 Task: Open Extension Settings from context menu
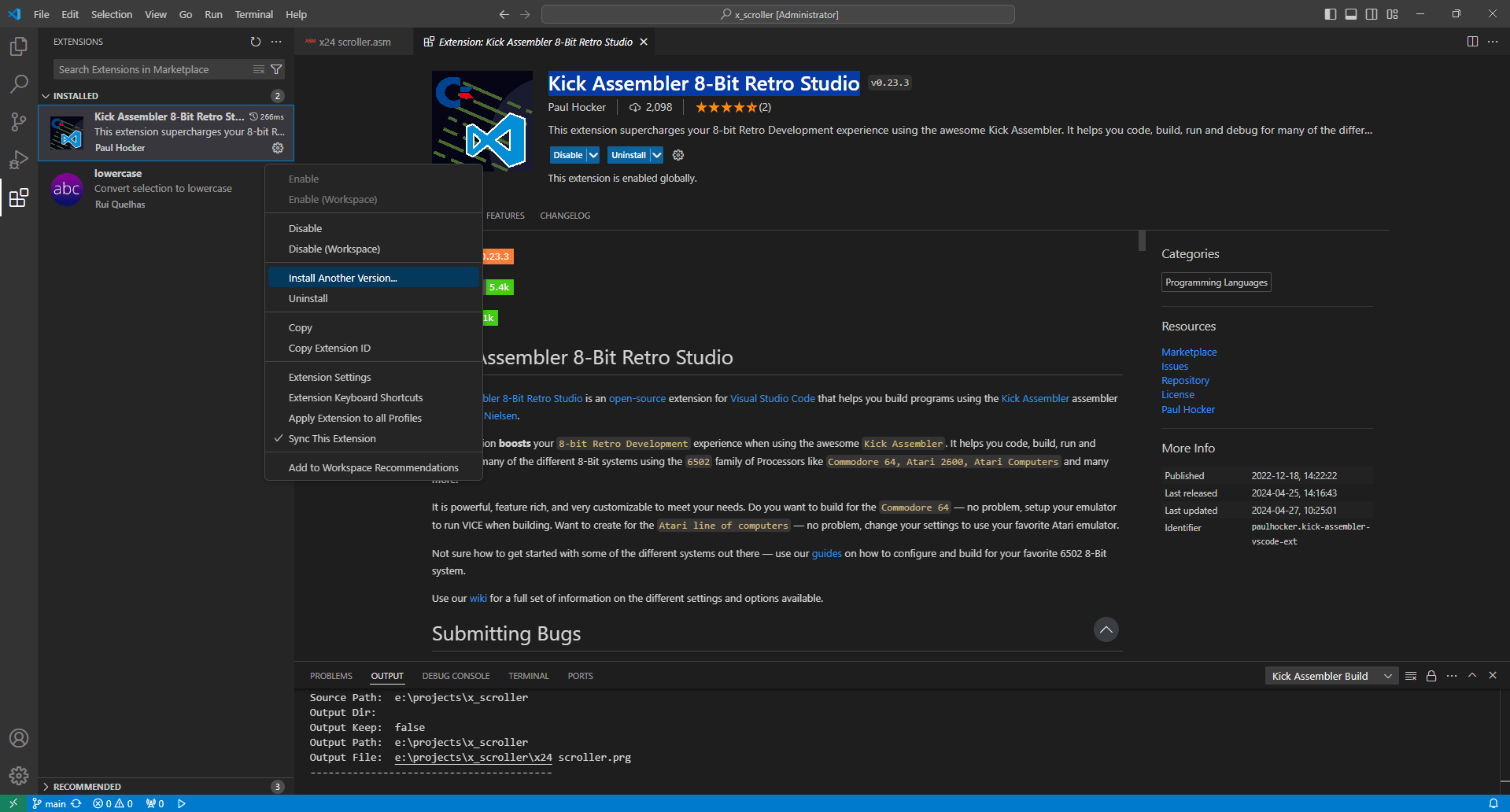click(x=373, y=377)
